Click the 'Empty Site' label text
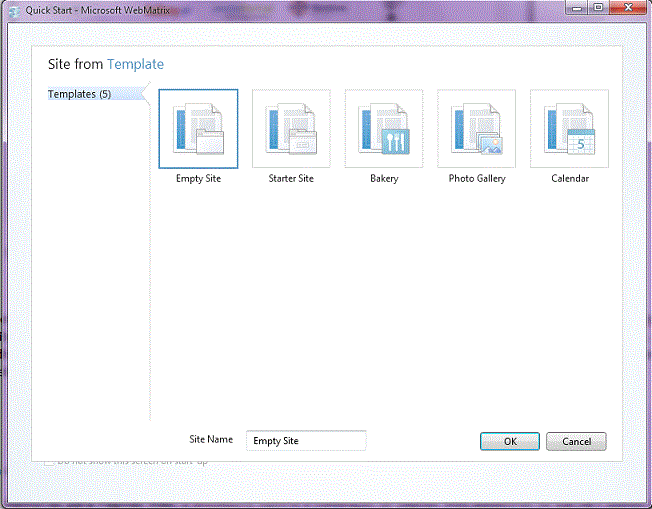The image size is (652, 509). [198, 178]
